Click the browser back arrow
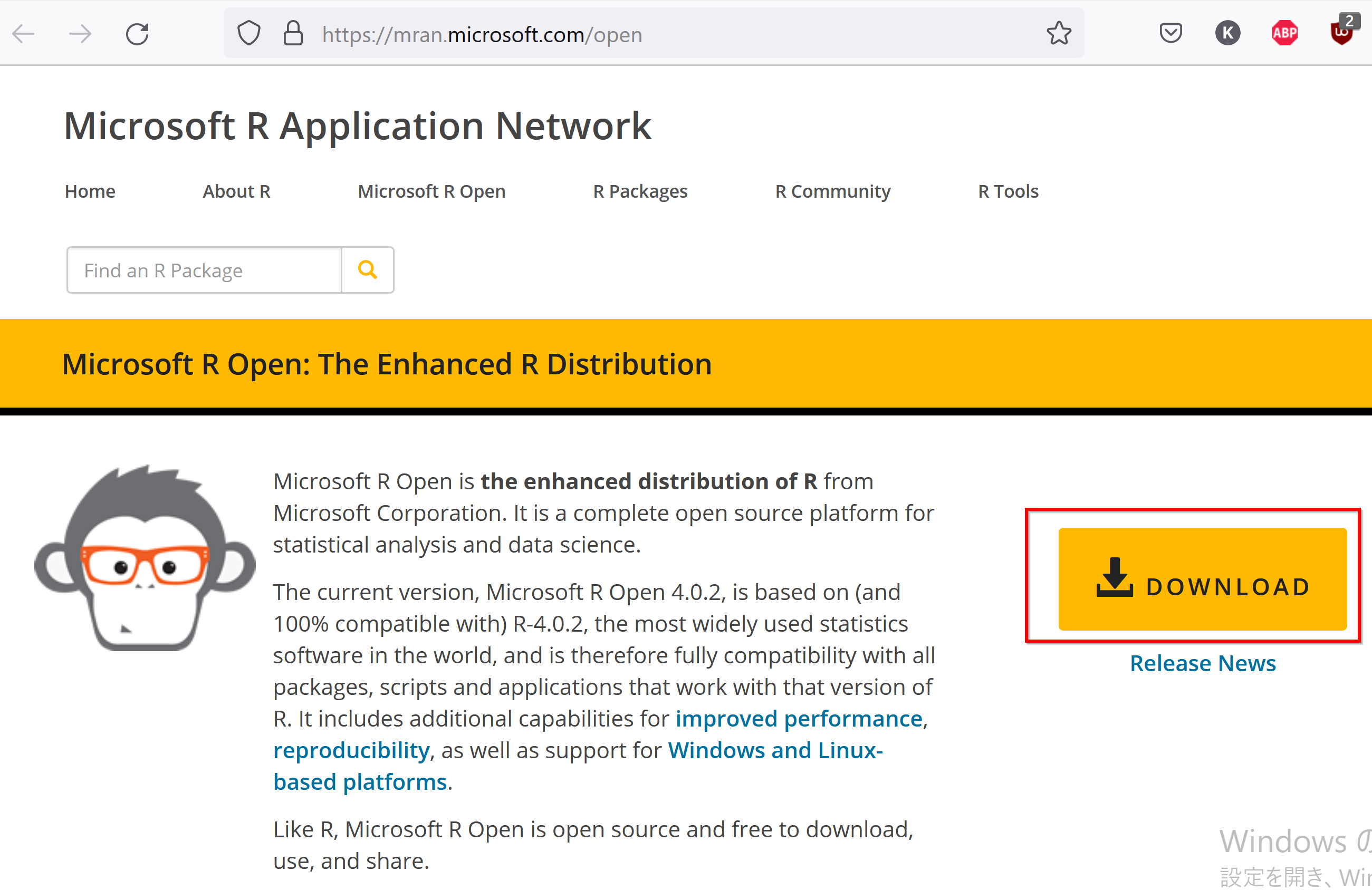 (x=24, y=34)
